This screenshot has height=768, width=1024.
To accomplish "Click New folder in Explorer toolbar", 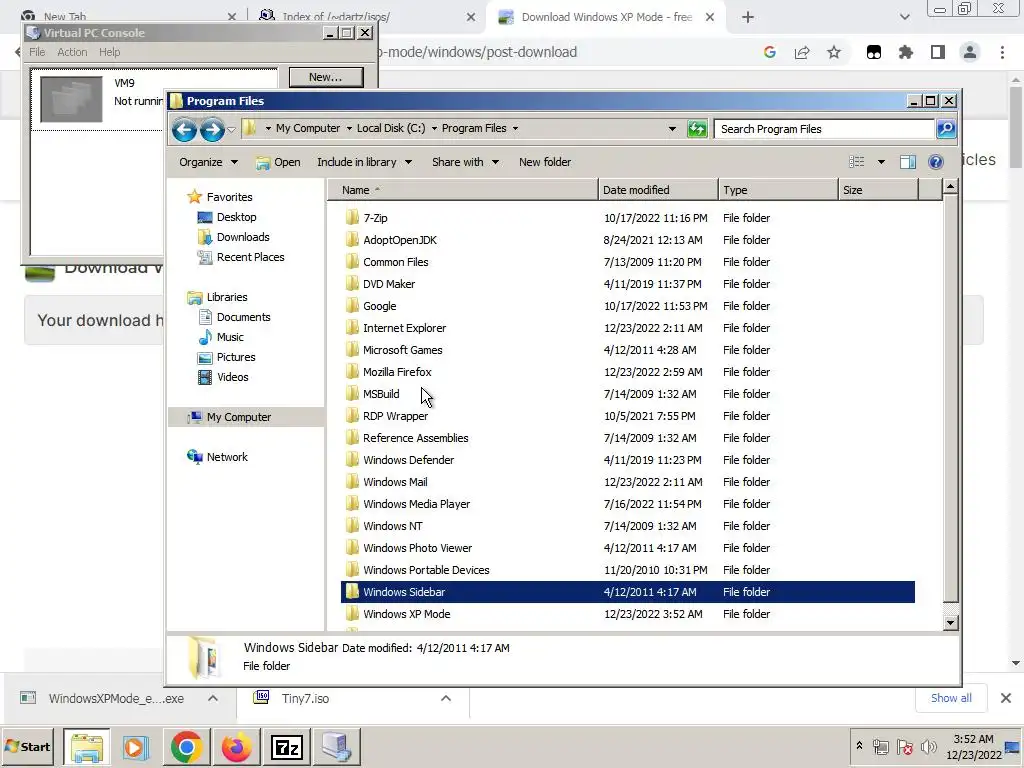I will [545, 162].
